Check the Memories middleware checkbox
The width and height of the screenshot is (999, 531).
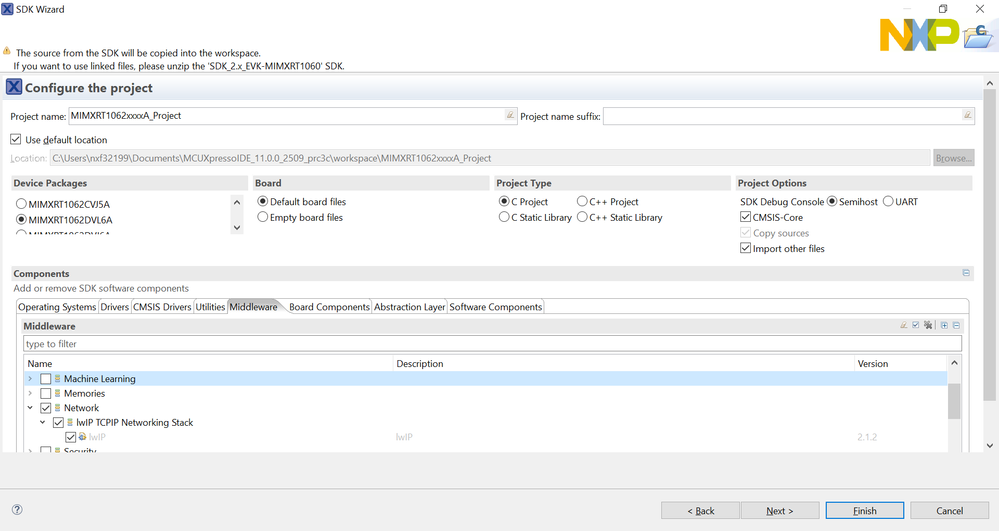(x=45, y=393)
